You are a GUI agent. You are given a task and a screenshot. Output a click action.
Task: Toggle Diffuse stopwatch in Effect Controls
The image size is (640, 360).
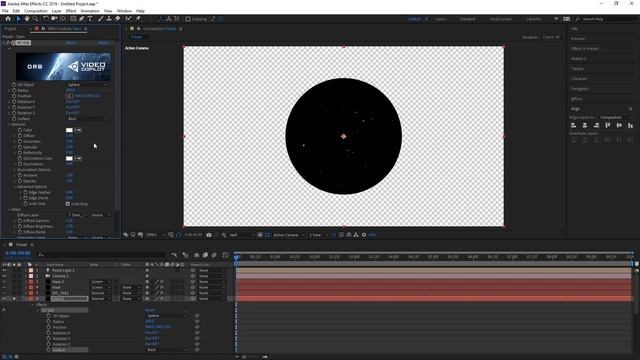pyautogui.click(x=20, y=136)
